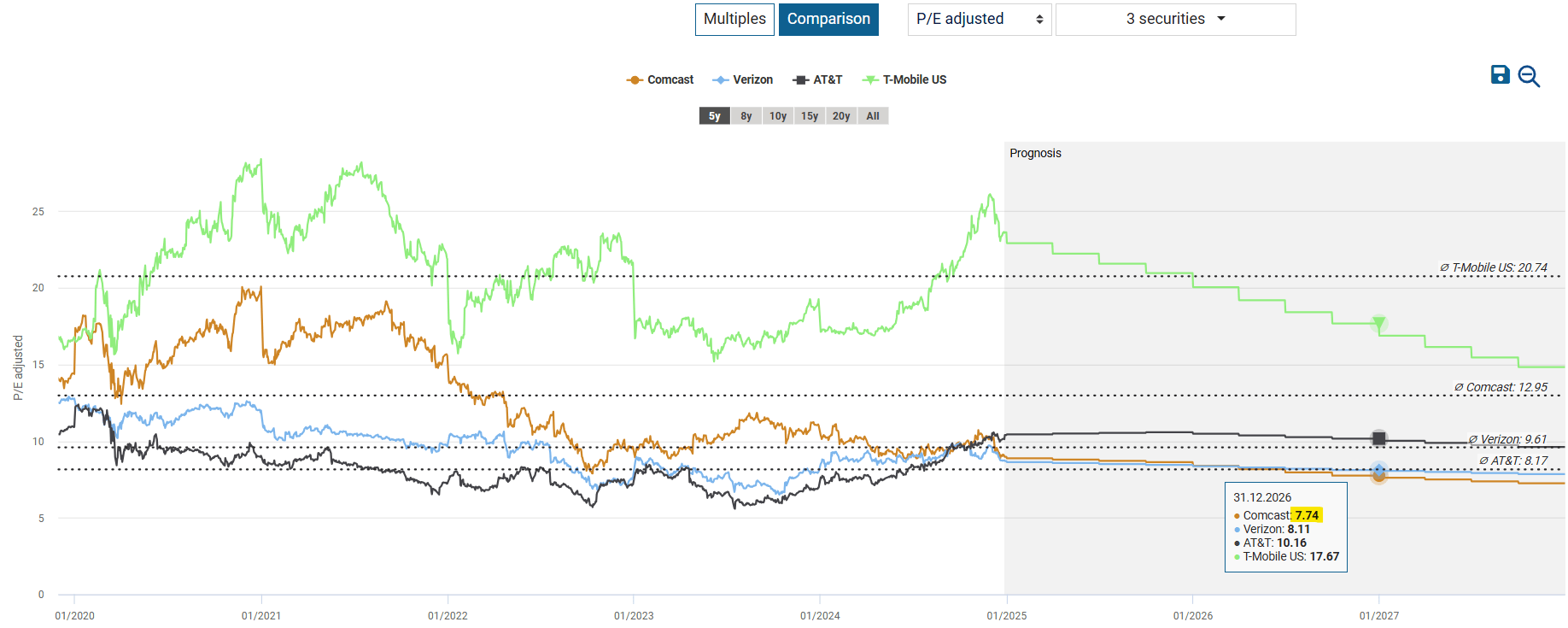Click the save chart icon
Screen dimensions: 1568x628
pyautogui.click(x=1500, y=75)
